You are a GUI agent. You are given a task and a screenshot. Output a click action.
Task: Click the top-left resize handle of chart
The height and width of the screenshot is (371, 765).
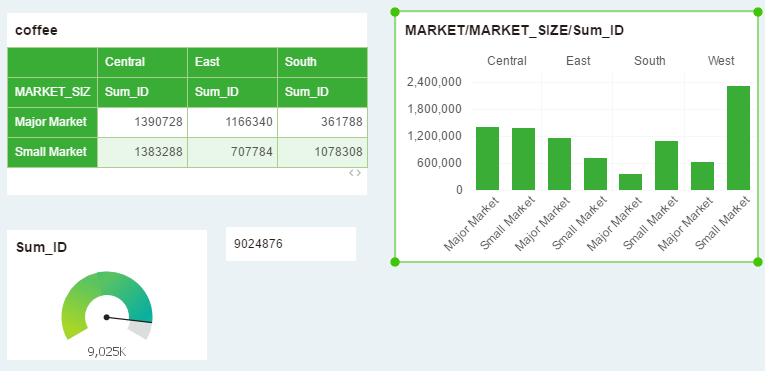coord(395,12)
